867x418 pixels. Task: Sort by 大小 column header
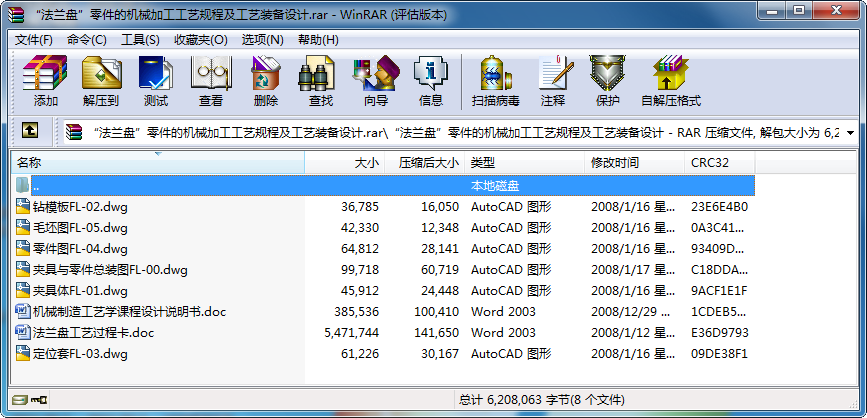pos(344,163)
